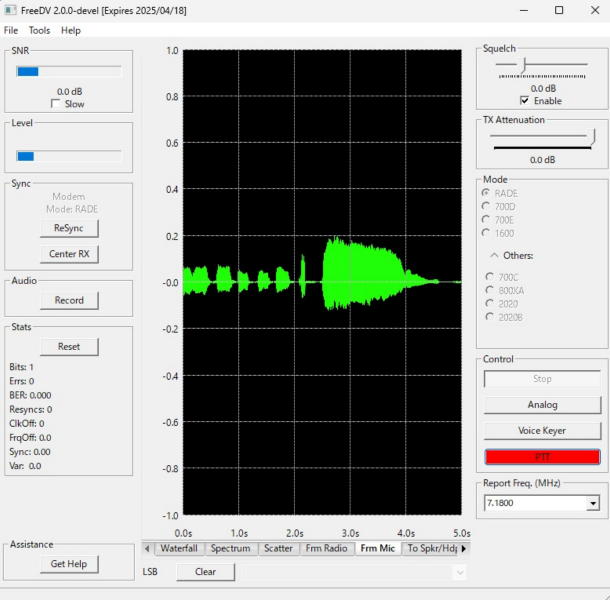
Task: Click the ReSync button
Action: [x=69, y=228]
